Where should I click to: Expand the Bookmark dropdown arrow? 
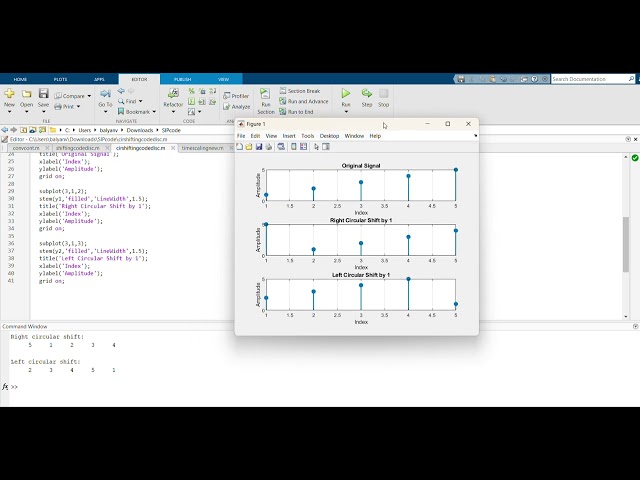[154, 111]
